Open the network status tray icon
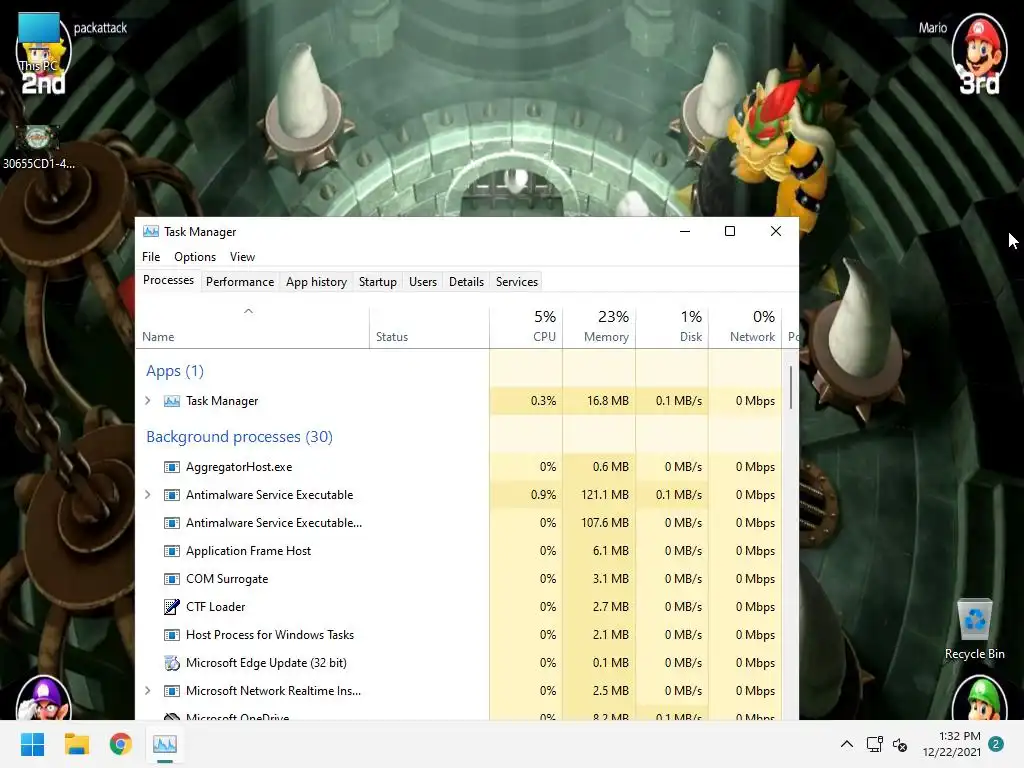Viewport: 1024px width, 768px height. [x=874, y=744]
